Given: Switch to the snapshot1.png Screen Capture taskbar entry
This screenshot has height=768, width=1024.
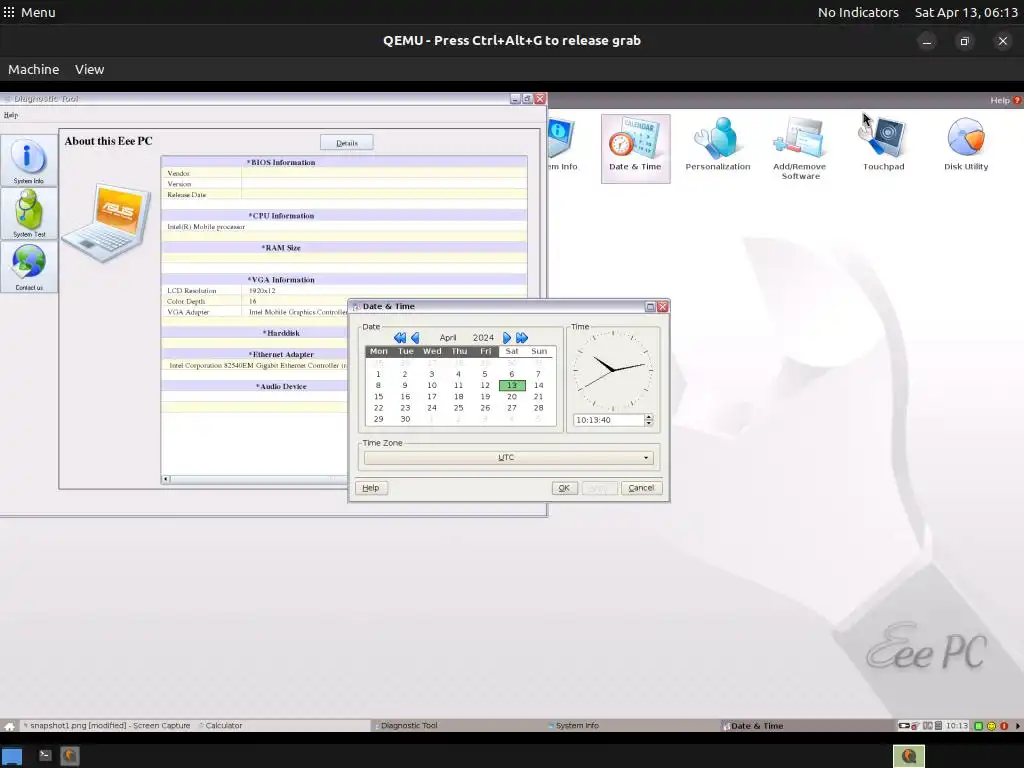Looking at the screenshot, I should (107, 726).
